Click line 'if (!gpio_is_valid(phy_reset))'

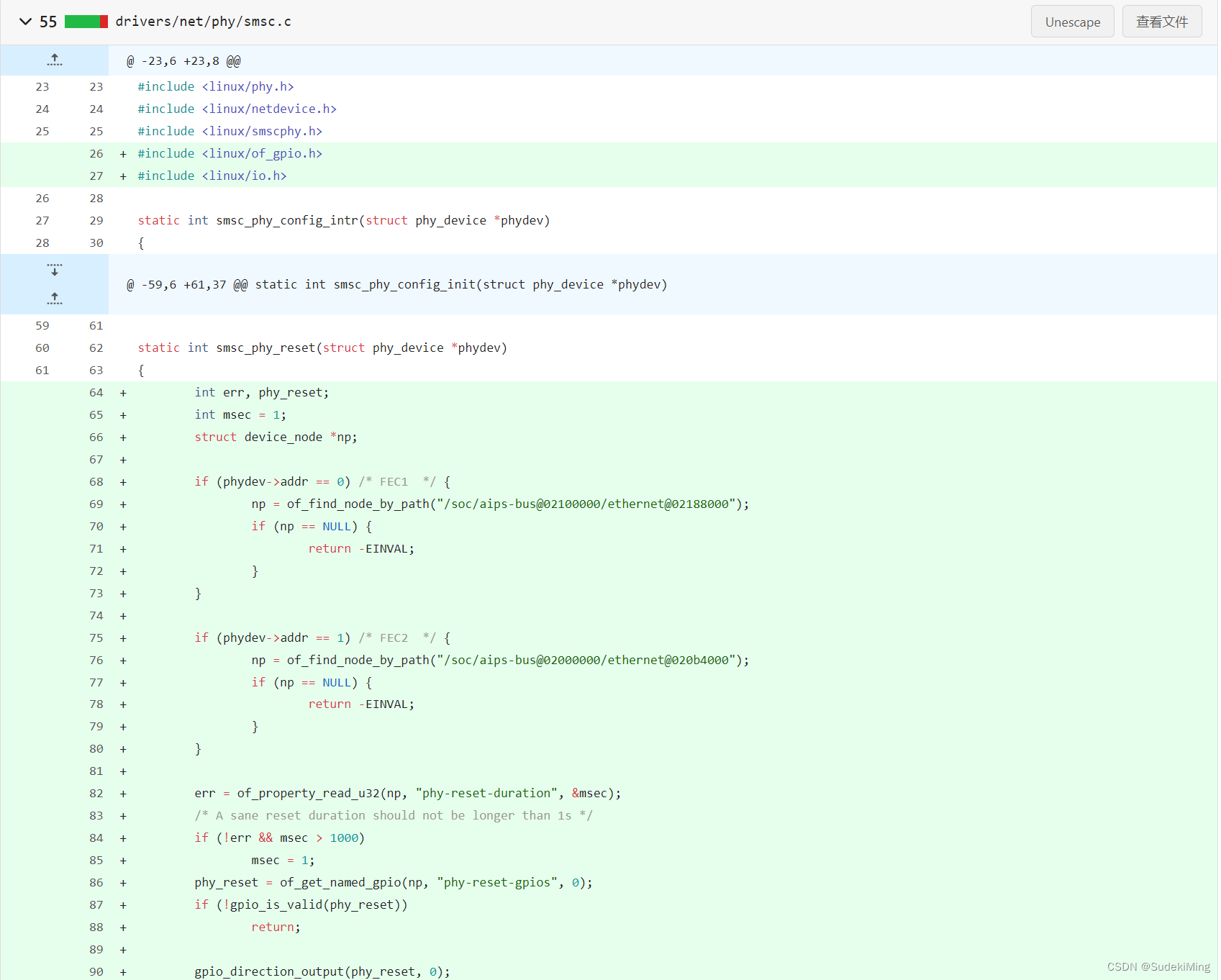pyautogui.click(x=301, y=904)
